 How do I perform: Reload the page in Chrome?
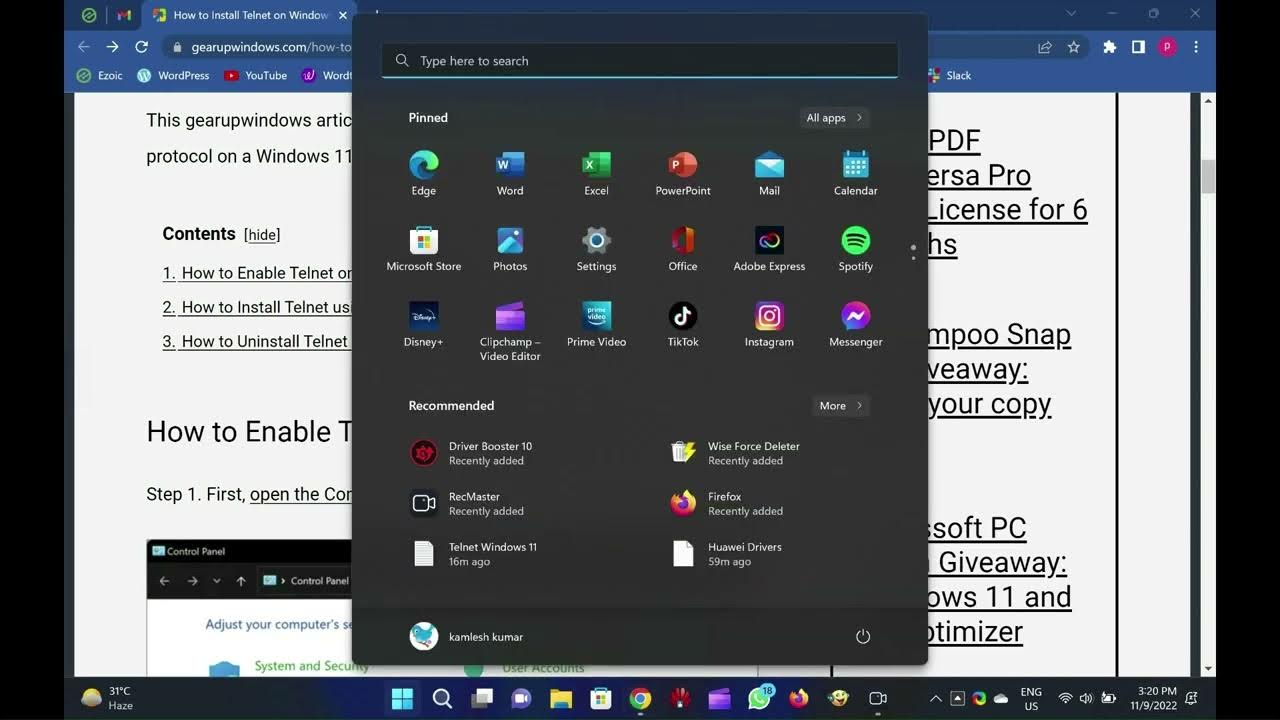click(142, 47)
